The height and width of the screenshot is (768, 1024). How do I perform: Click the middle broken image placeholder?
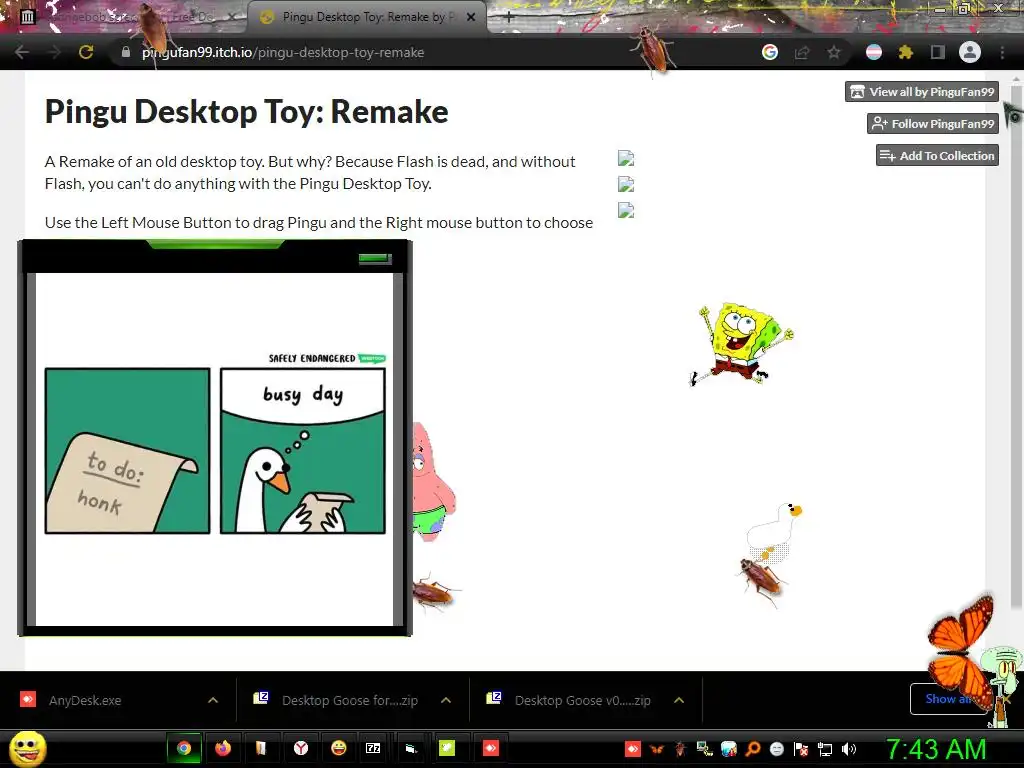[626, 185]
